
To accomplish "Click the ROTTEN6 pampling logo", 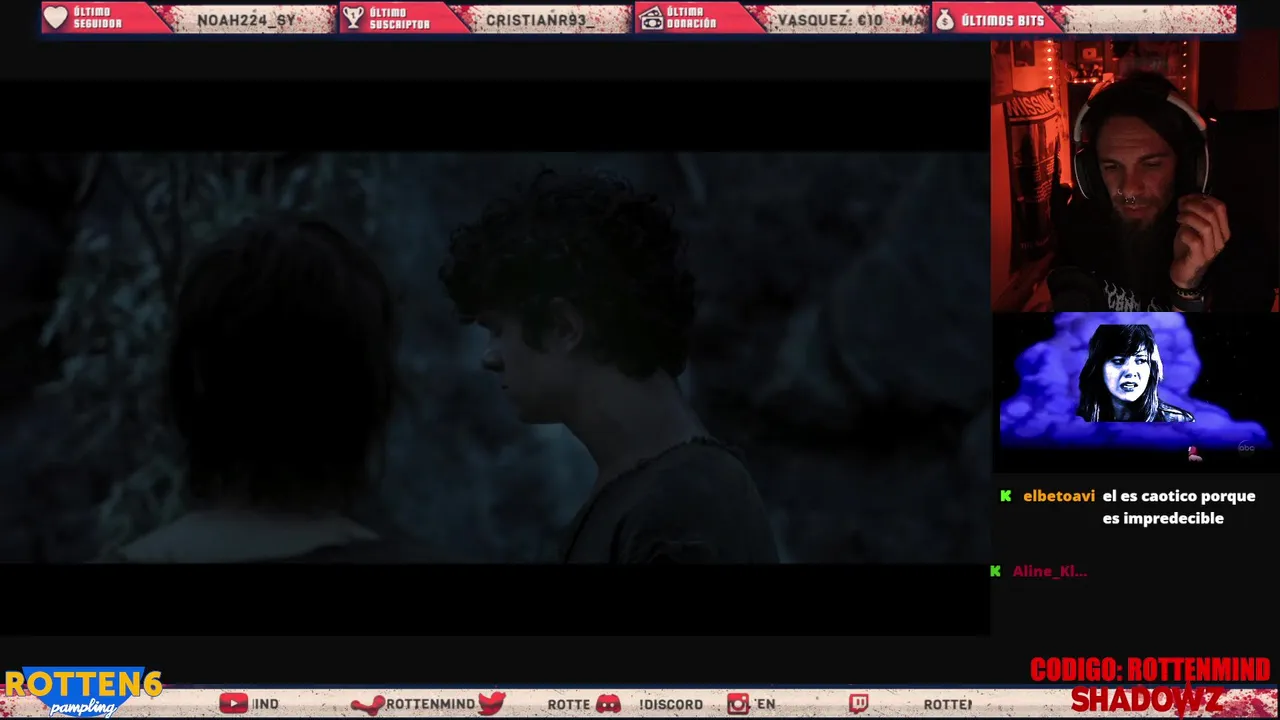I will tap(82, 692).
